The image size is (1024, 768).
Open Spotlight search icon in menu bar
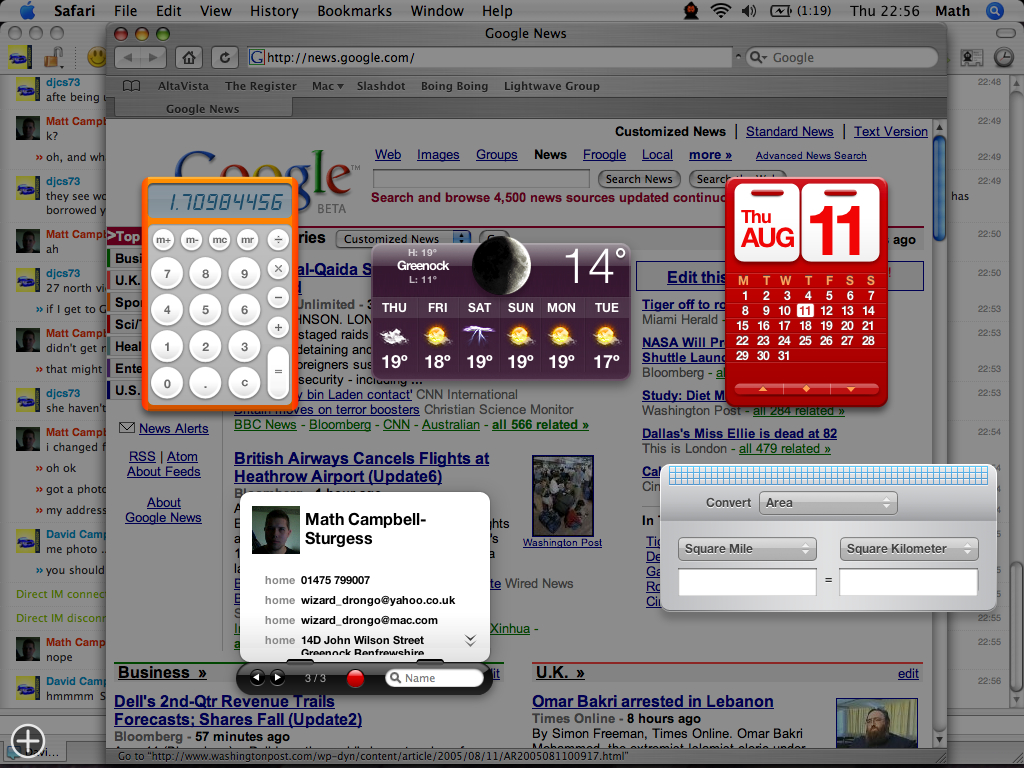[994, 10]
